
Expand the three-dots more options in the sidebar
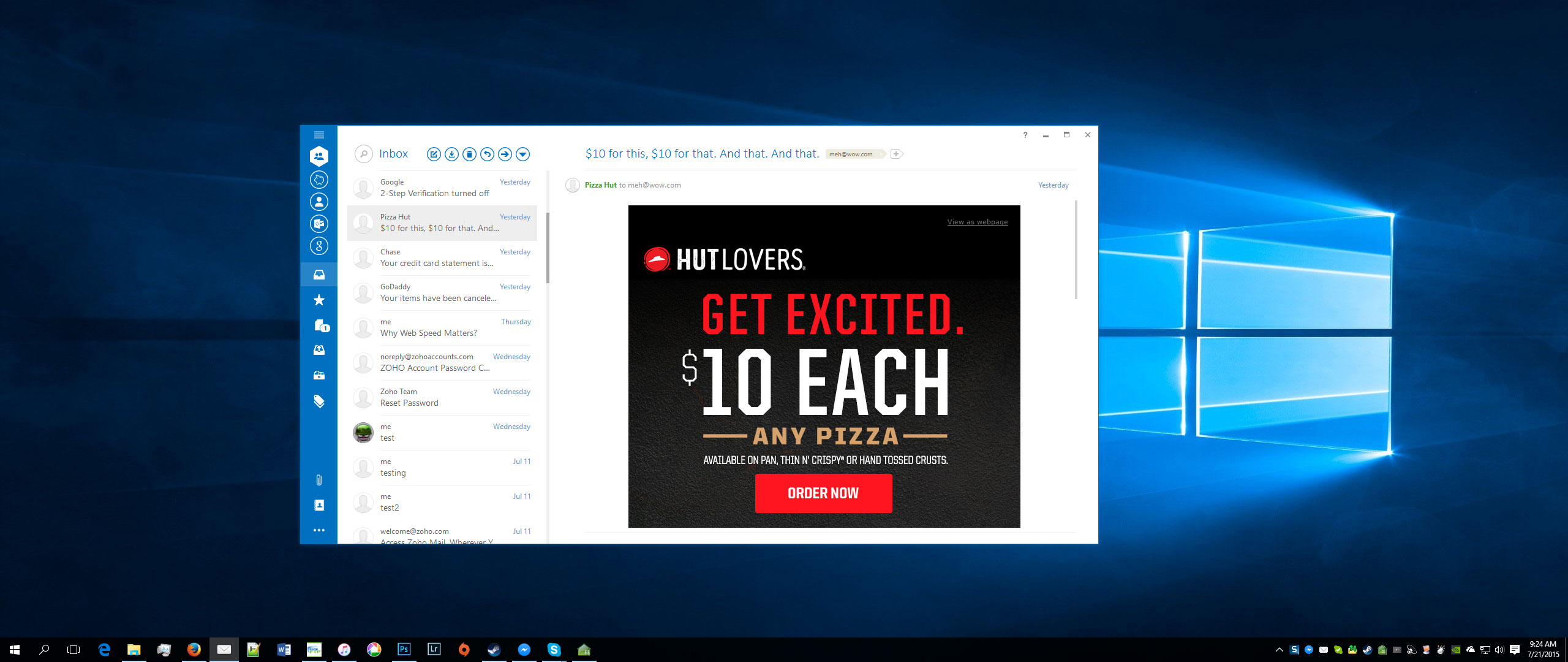point(319,530)
